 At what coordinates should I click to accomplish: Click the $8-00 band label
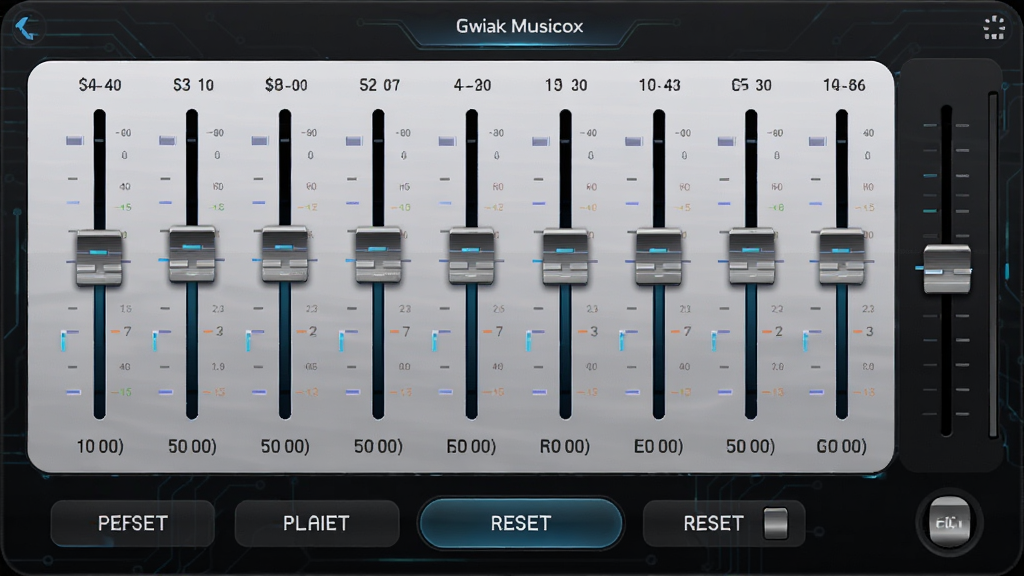(286, 86)
